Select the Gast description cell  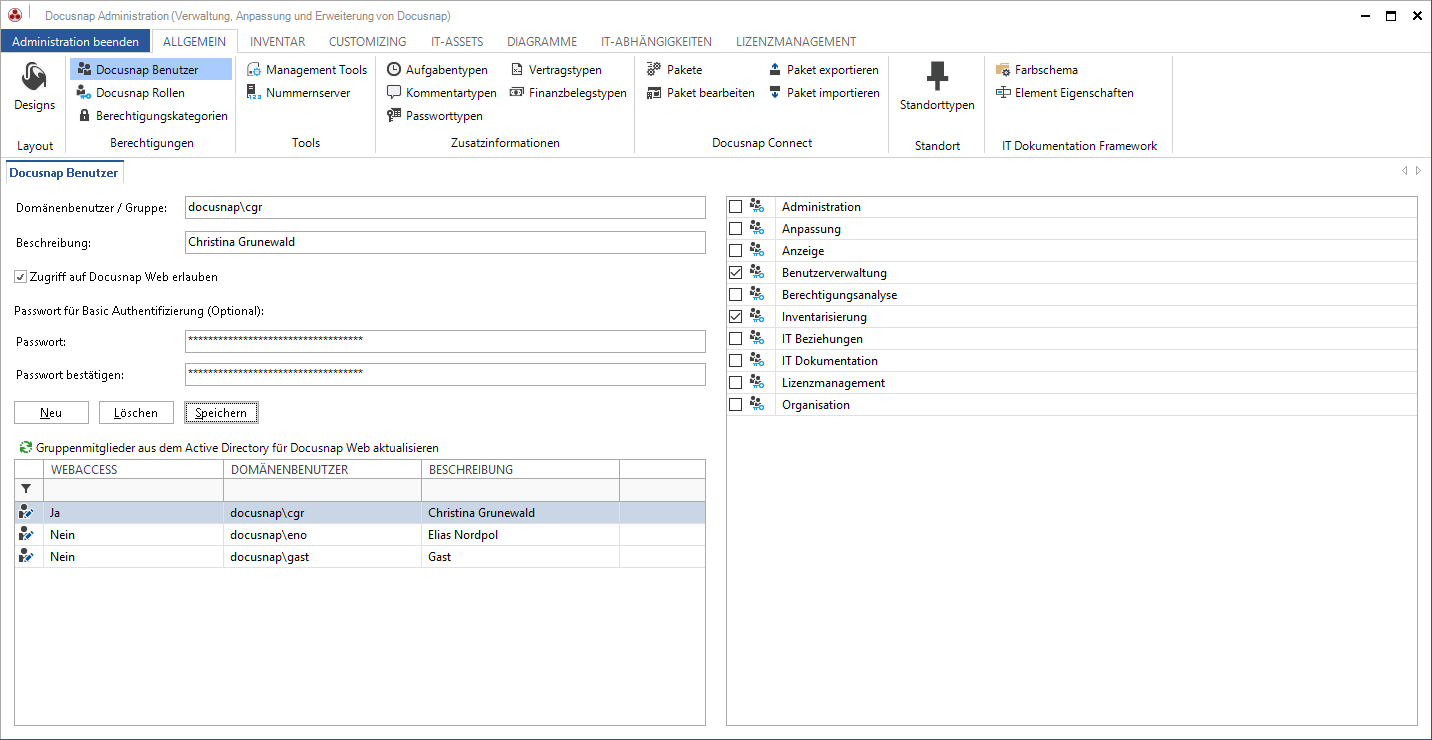pyautogui.click(x=520, y=556)
